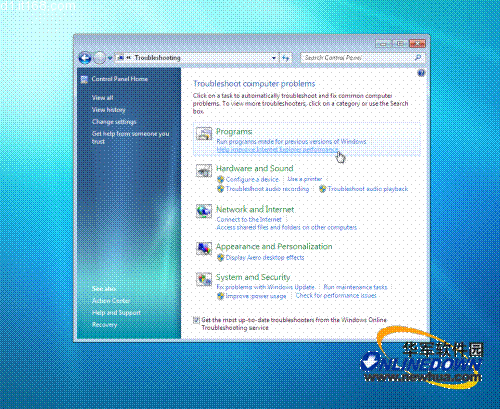Viewport: 500px width, 409px height.
Task: Click the refresh icon beside address bar
Action: pos(286,58)
